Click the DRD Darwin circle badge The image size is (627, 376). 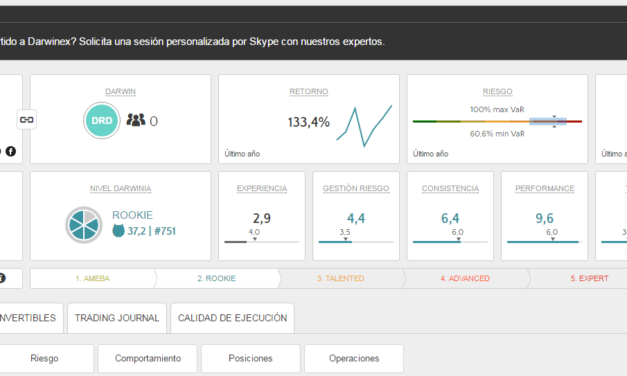(102, 120)
